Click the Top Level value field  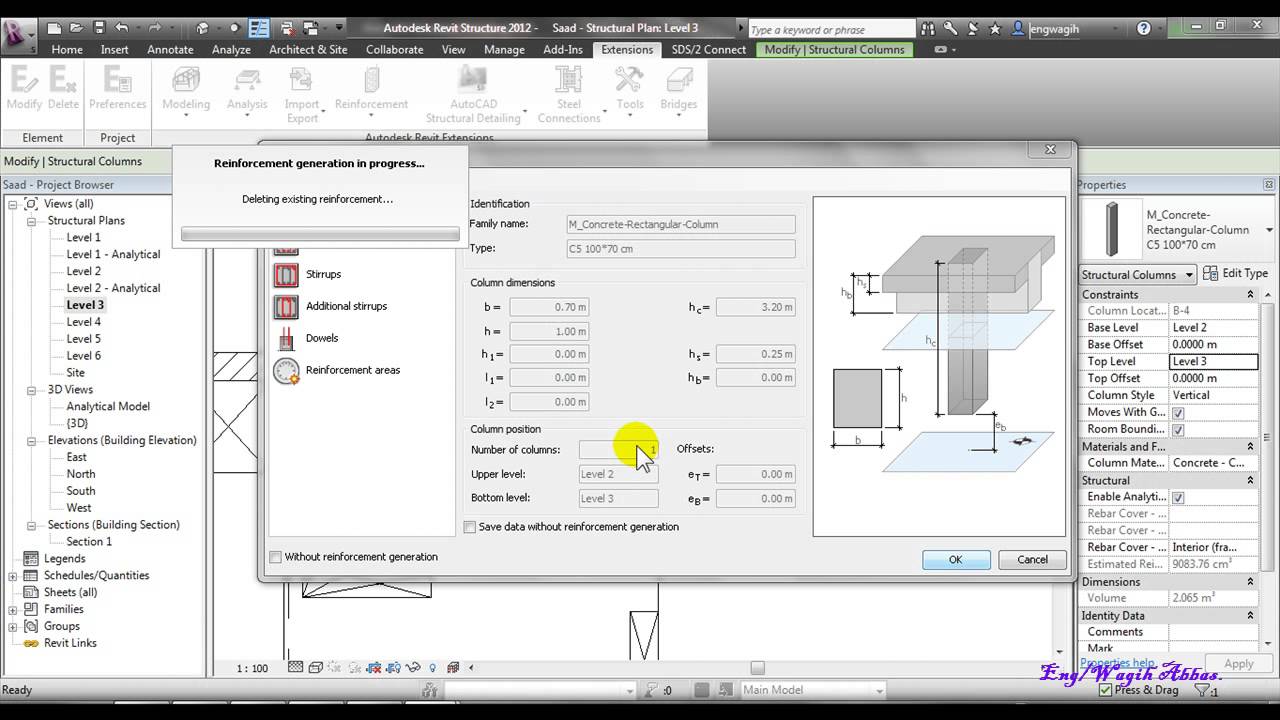[x=1213, y=361]
